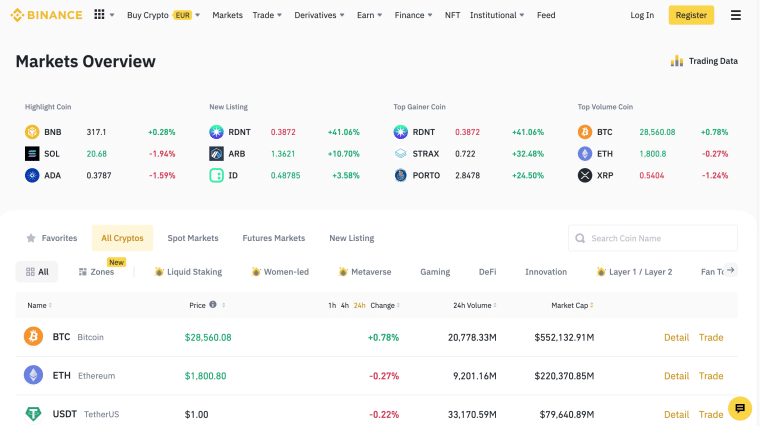
Task: Expand the Earn dropdown menu
Action: 369,15
